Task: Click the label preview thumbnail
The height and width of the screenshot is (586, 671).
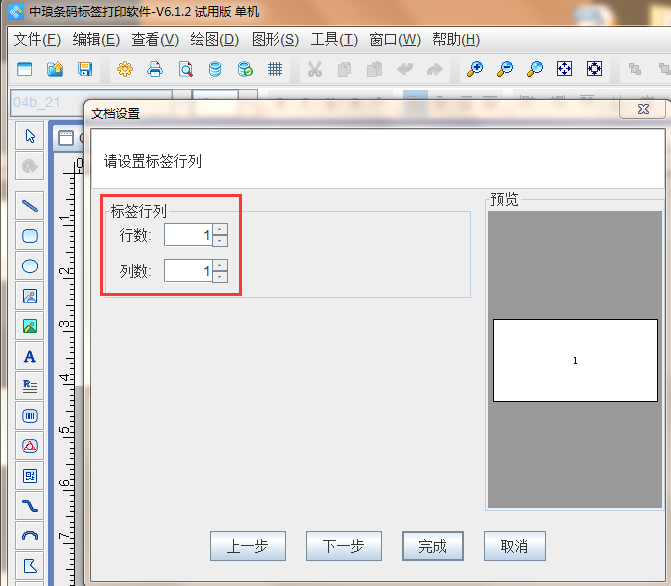Action: 575,360
